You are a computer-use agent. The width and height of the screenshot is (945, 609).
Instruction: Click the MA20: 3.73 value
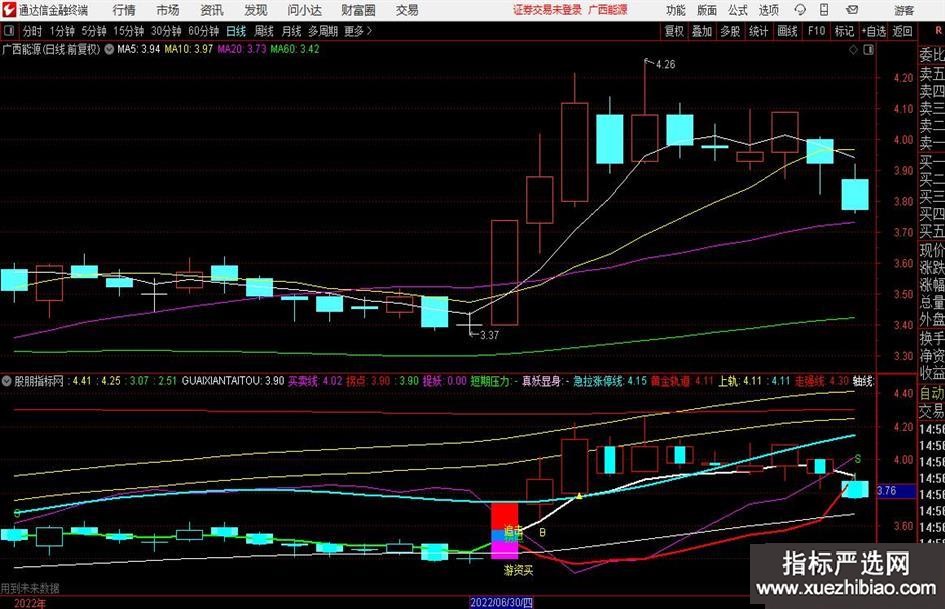pos(242,49)
